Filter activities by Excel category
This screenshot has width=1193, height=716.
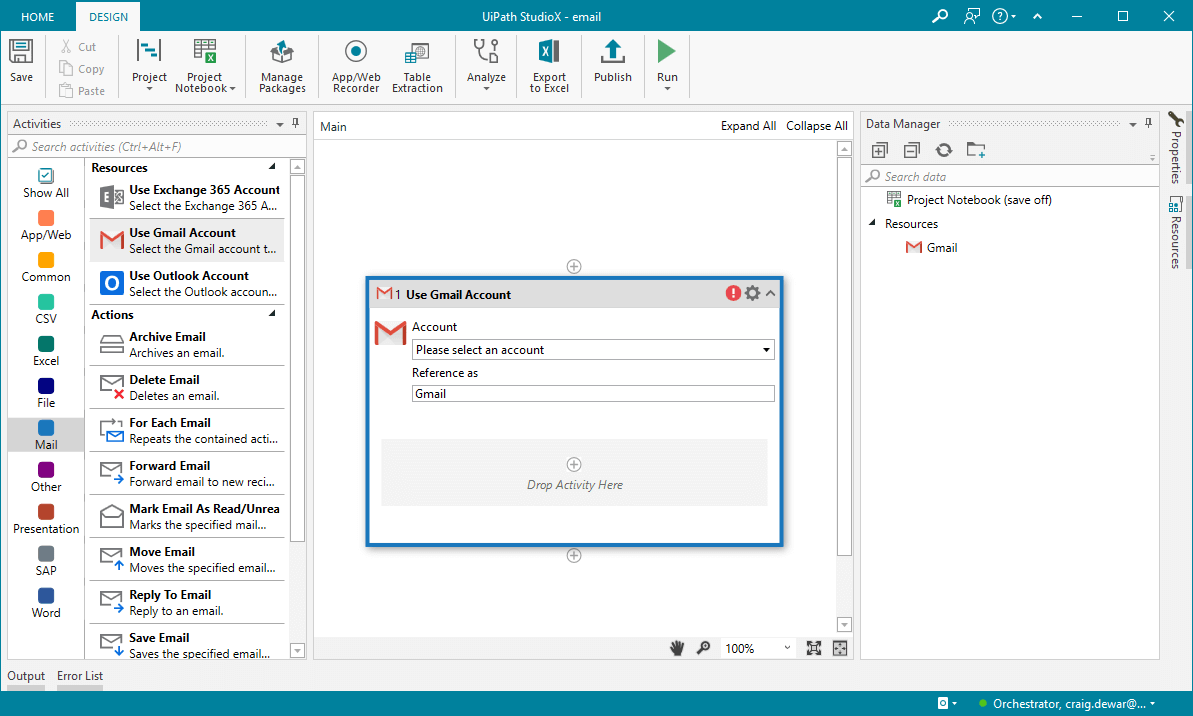46,352
